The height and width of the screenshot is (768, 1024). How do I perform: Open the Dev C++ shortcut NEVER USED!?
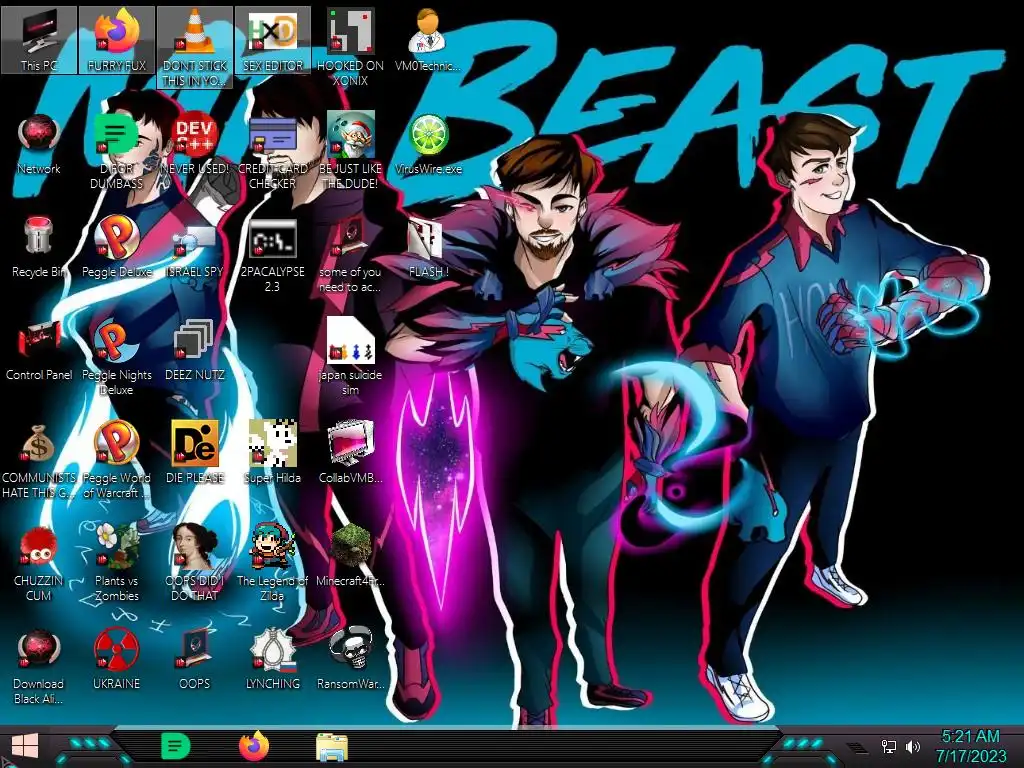[195, 144]
